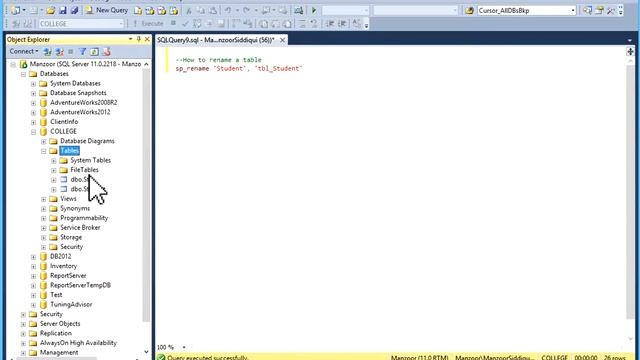Open the 100 % zoom dropdown
Image resolution: width=640 pixels, height=360 pixels.
tap(184, 347)
